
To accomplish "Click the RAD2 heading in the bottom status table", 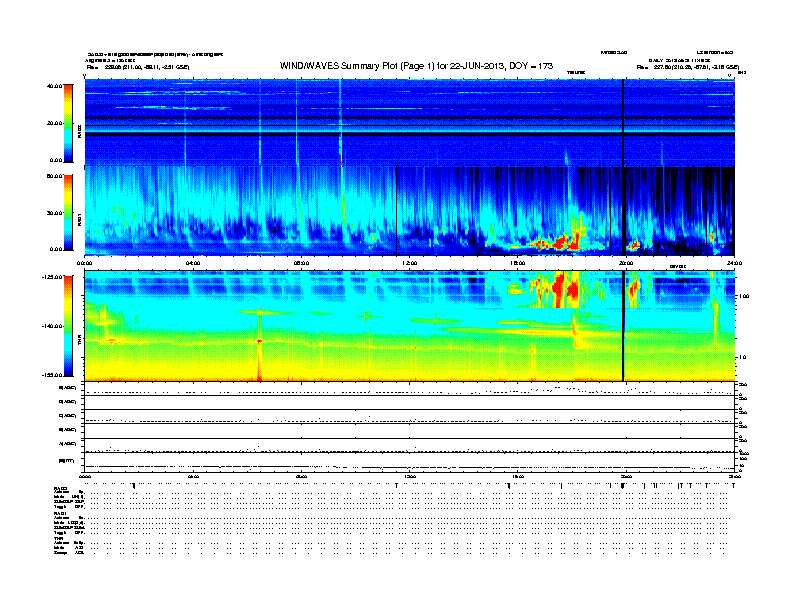I will tap(61, 488).
